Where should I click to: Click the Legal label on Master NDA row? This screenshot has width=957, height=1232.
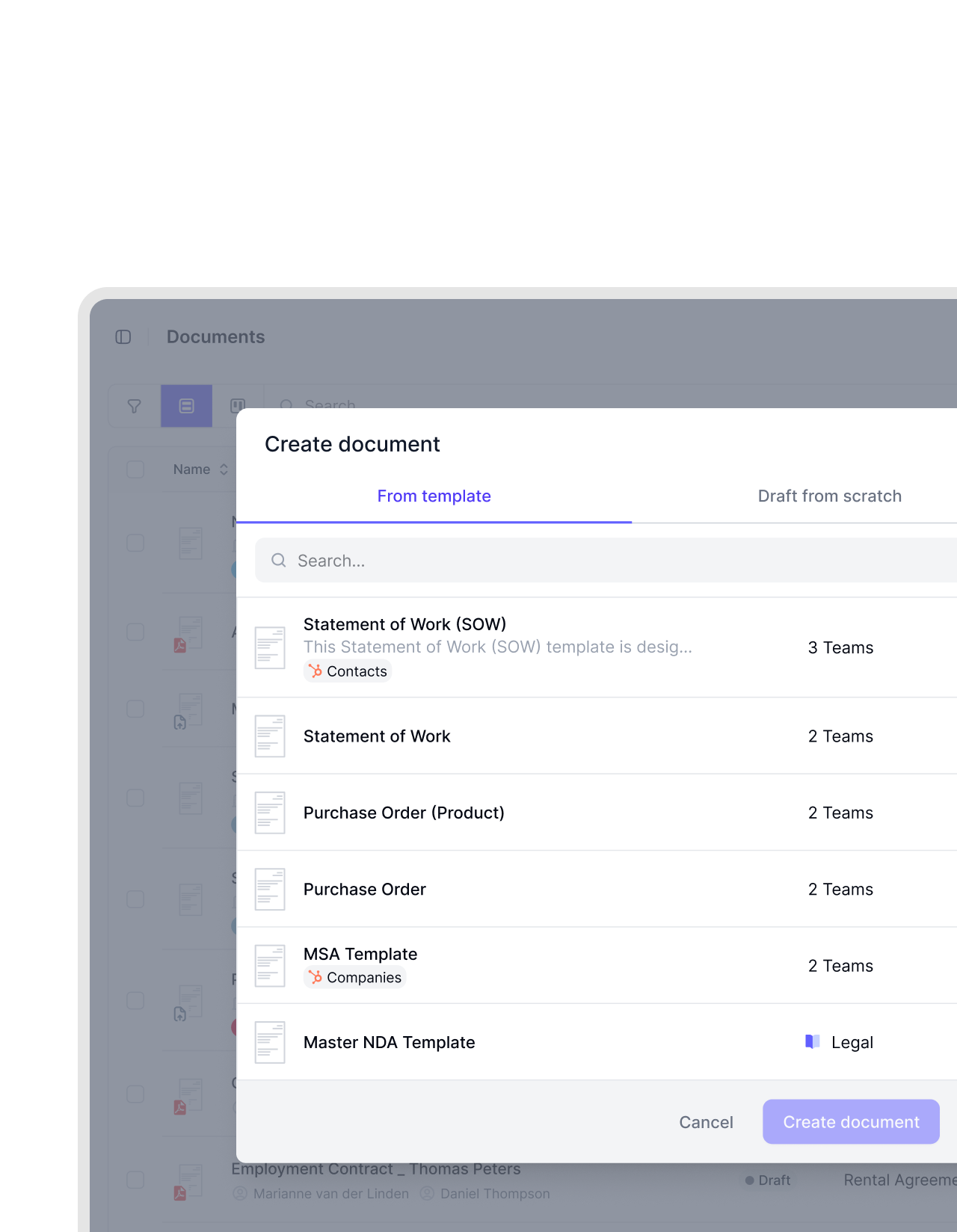coord(852,1042)
